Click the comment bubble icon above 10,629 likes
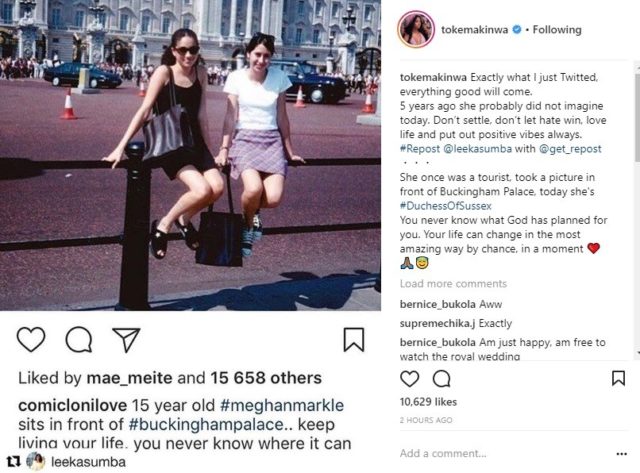 [443, 379]
